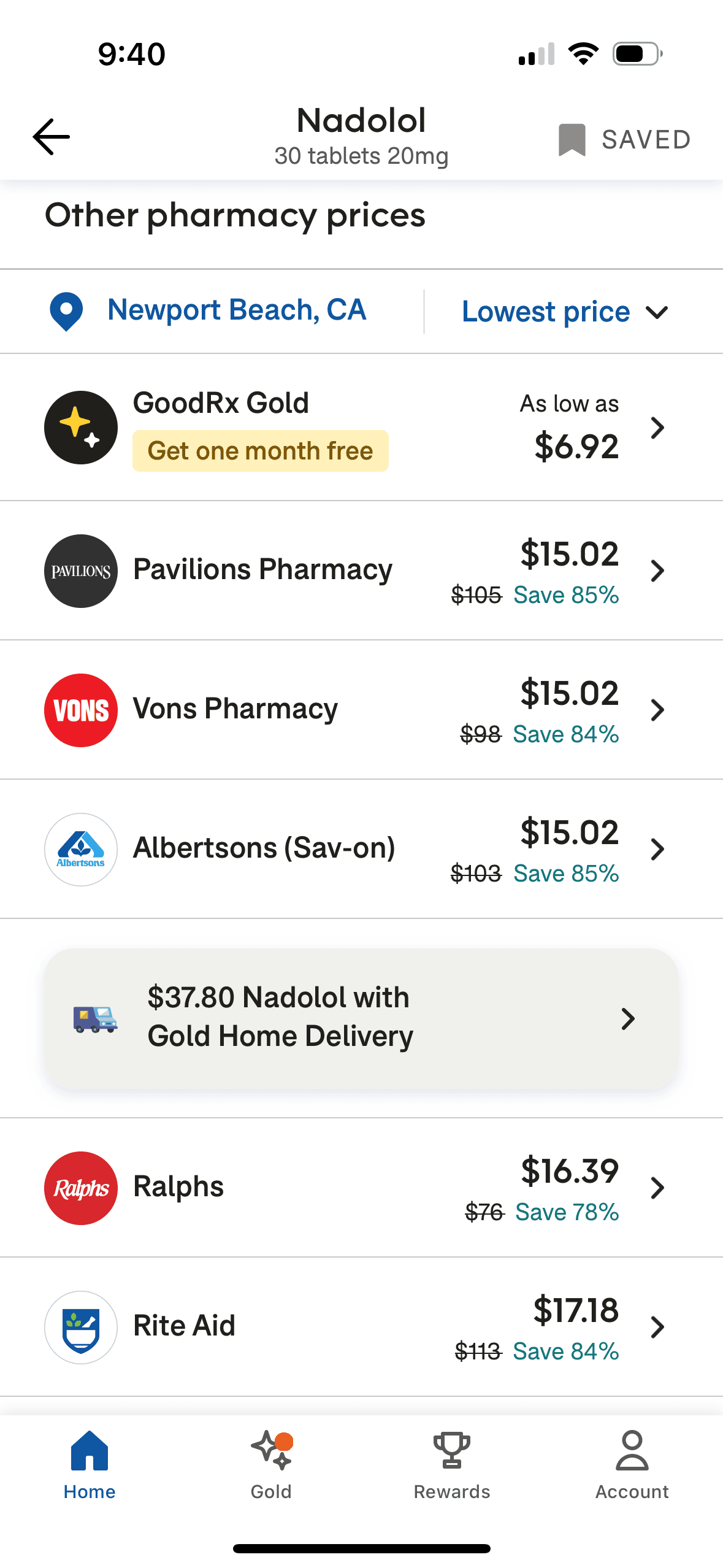Viewport: 723px width, 1568px height.
Task: Select the Rite Aid logo
Action: [x=81, y=1328]
